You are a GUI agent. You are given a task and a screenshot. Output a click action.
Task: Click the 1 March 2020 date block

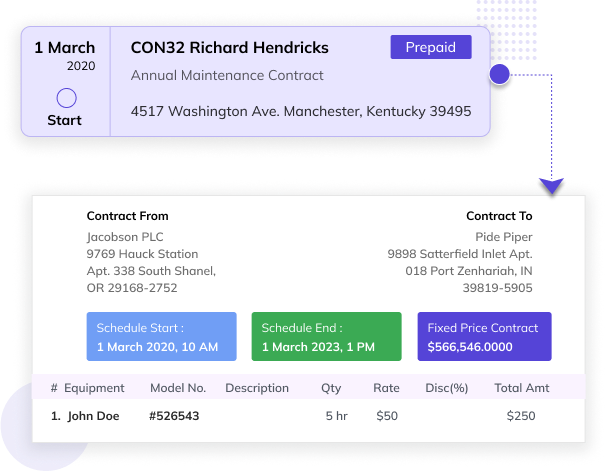(x=64, y=55)
